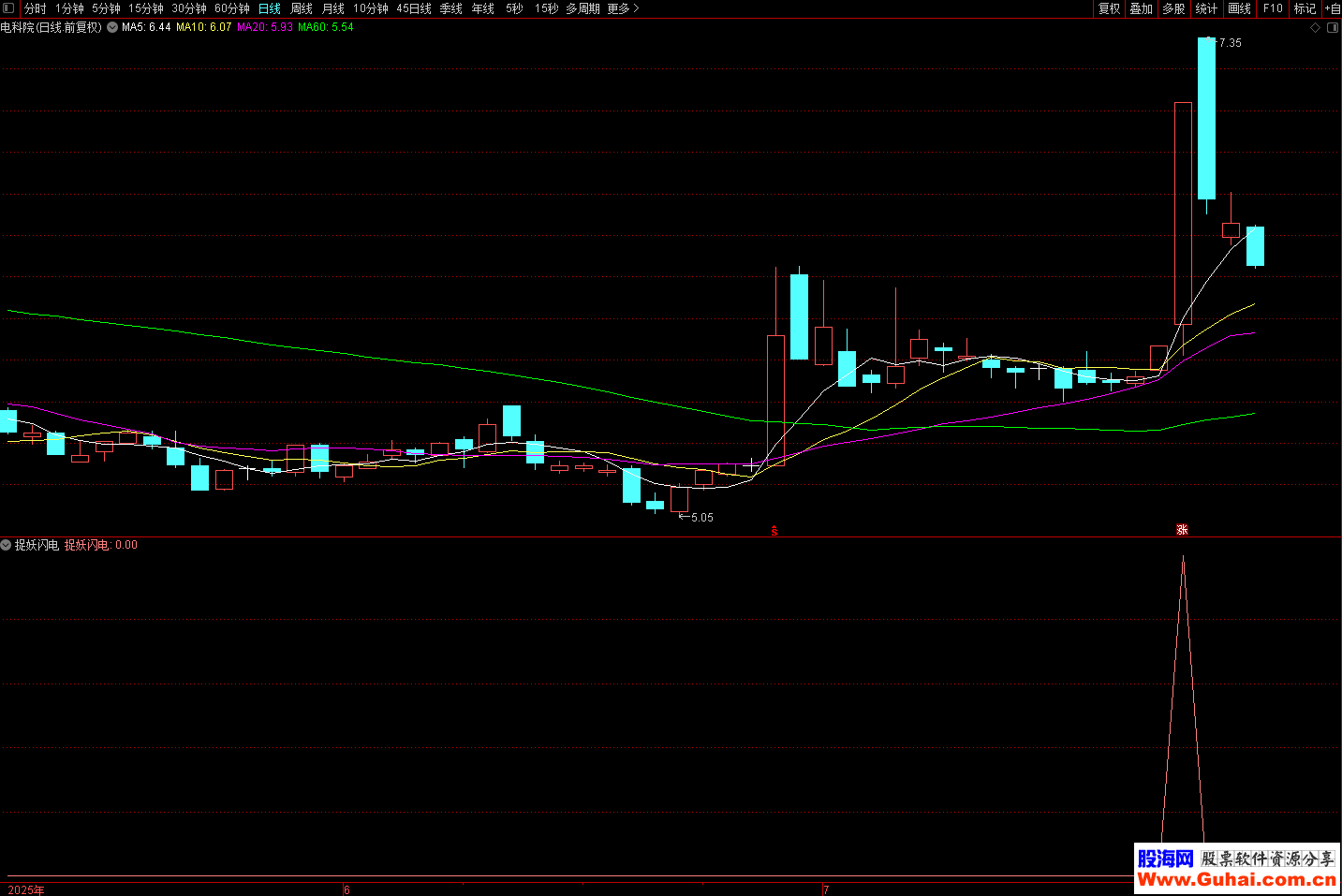Click the 复权 button
The height and width of the screenshot is (896, 1342).
1110,8
